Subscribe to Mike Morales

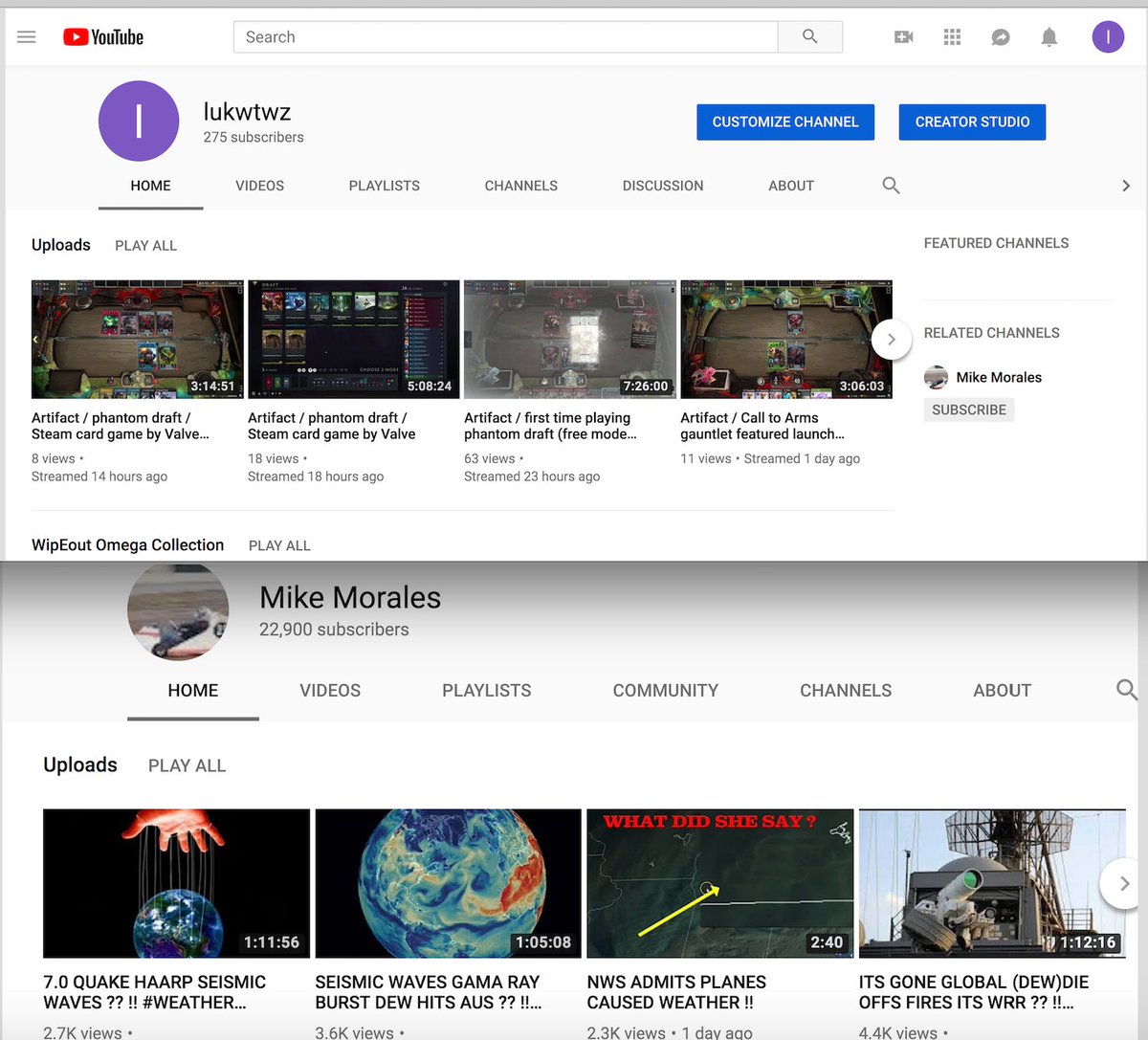(969, 409)
